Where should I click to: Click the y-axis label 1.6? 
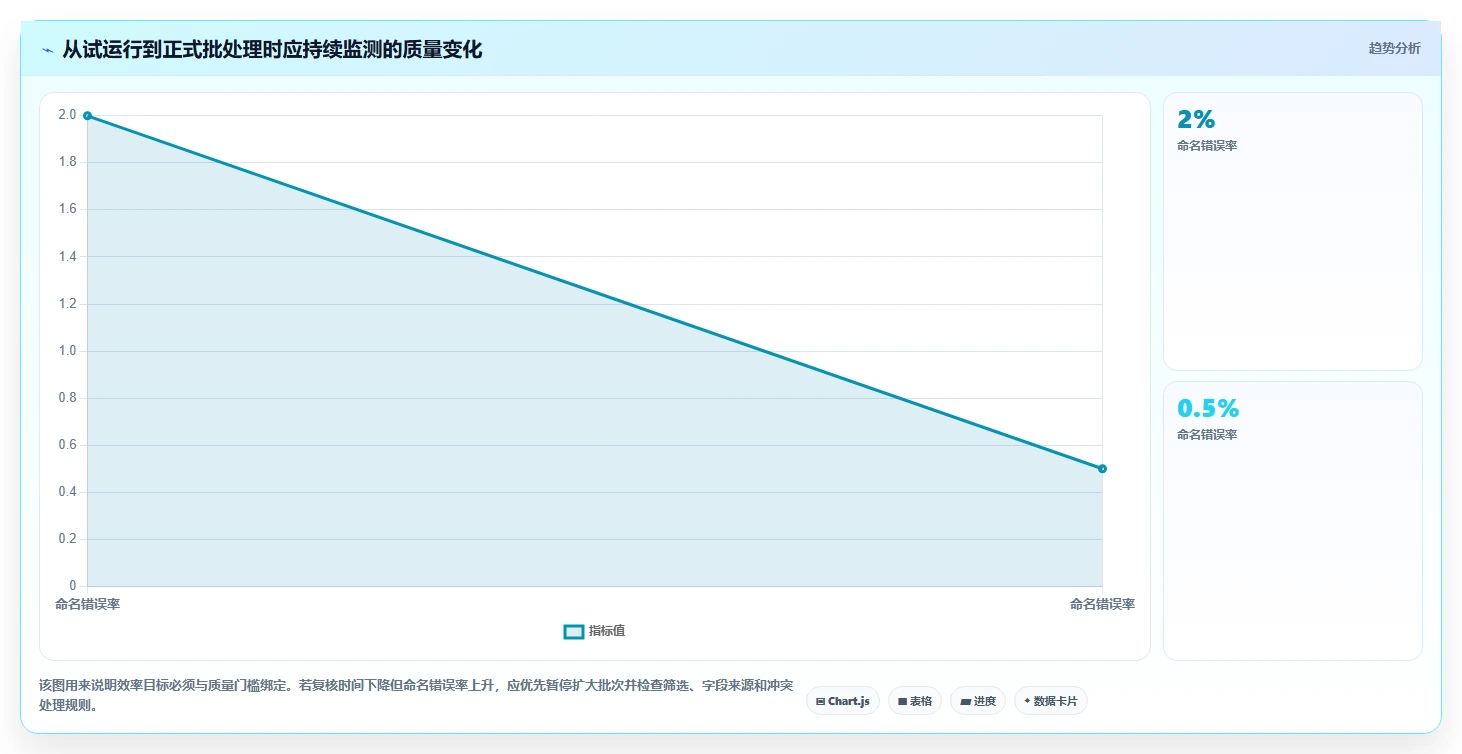coord(68,209)
